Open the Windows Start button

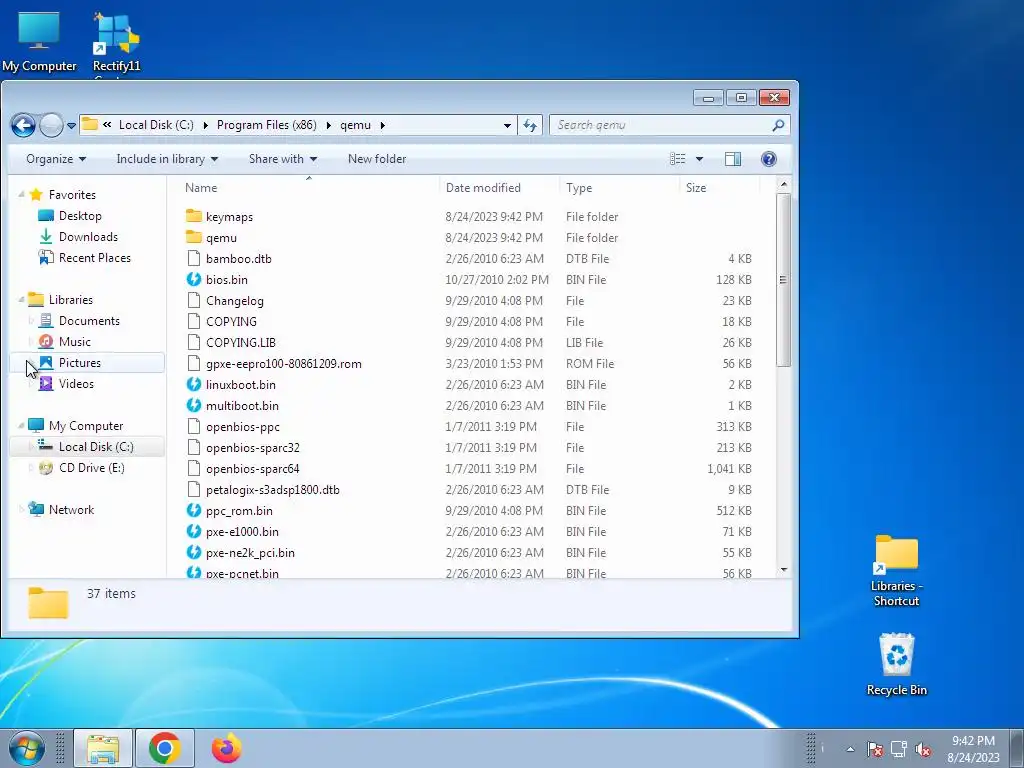tap(26, 748)
